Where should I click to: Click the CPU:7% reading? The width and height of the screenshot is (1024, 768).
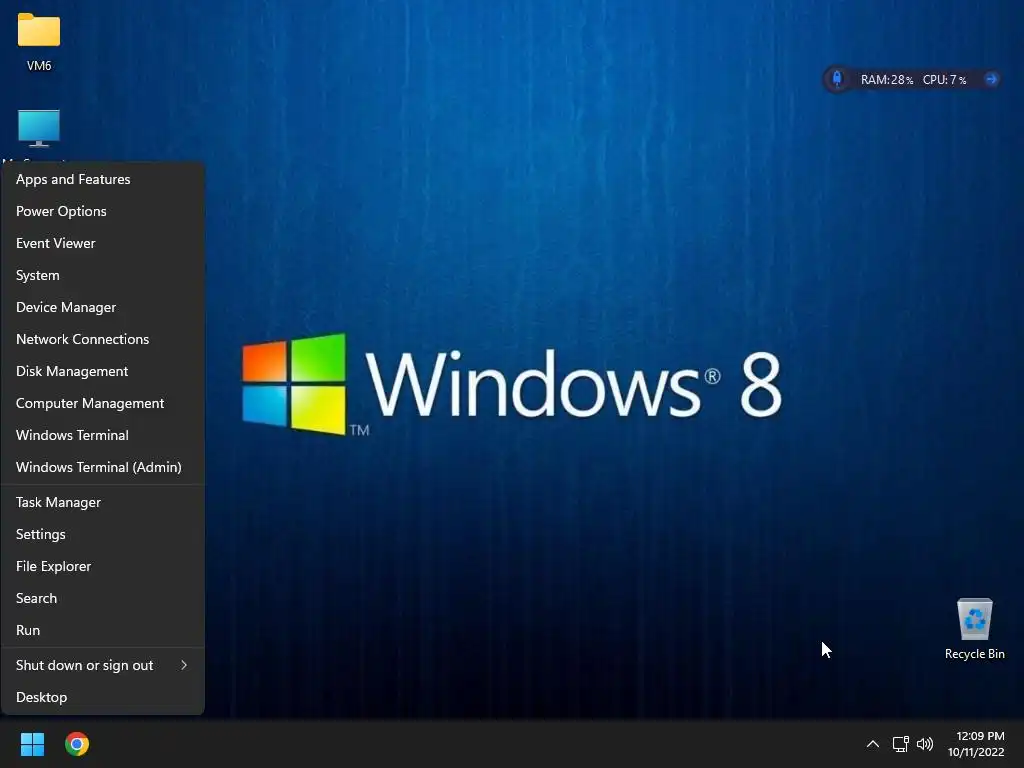click(944, 80)
